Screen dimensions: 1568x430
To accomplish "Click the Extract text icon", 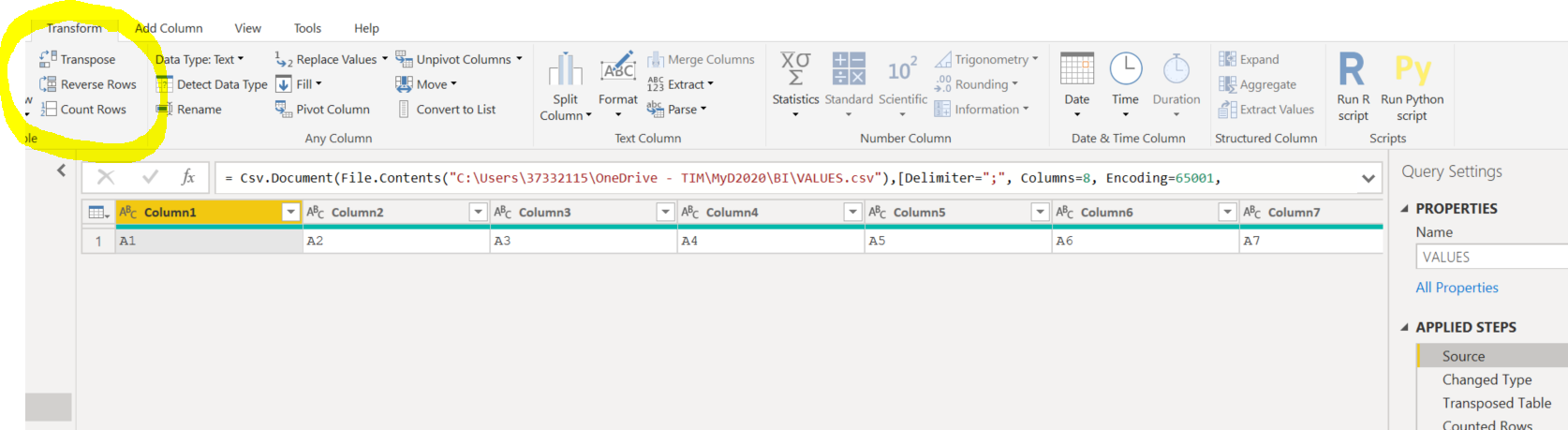I will pyautogui.click(x=656, y=84).
